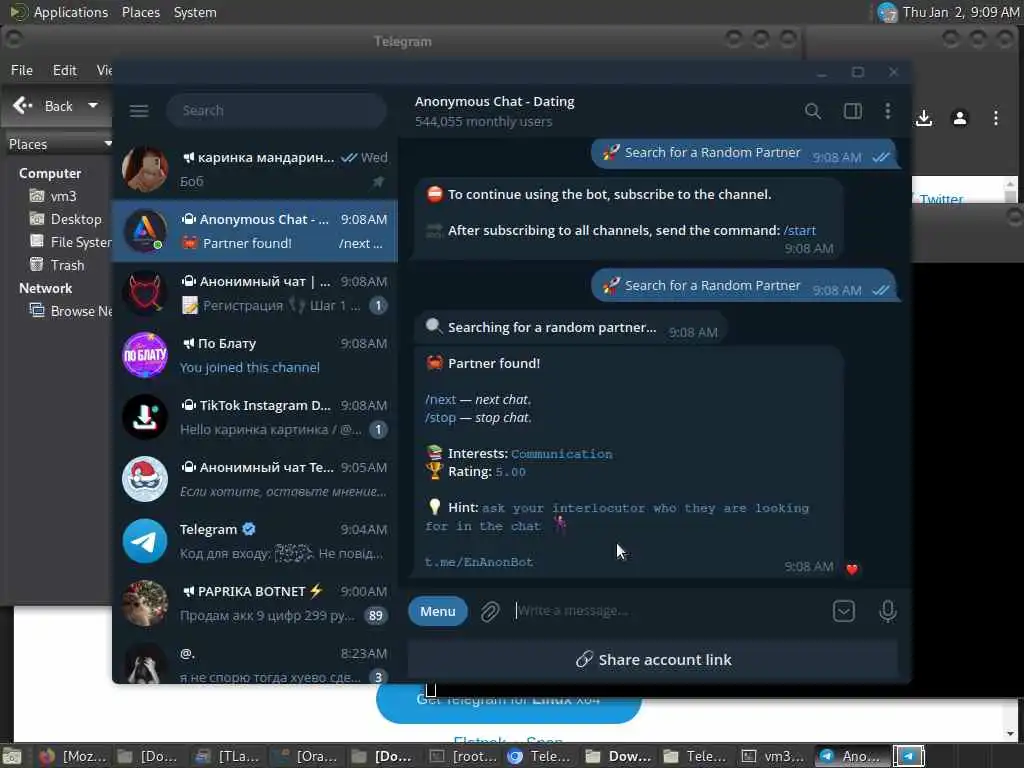Image resolution: width=1024 pixels, height=768 pixels.
Task: Click Share account link button
Action: click(653, 660)
